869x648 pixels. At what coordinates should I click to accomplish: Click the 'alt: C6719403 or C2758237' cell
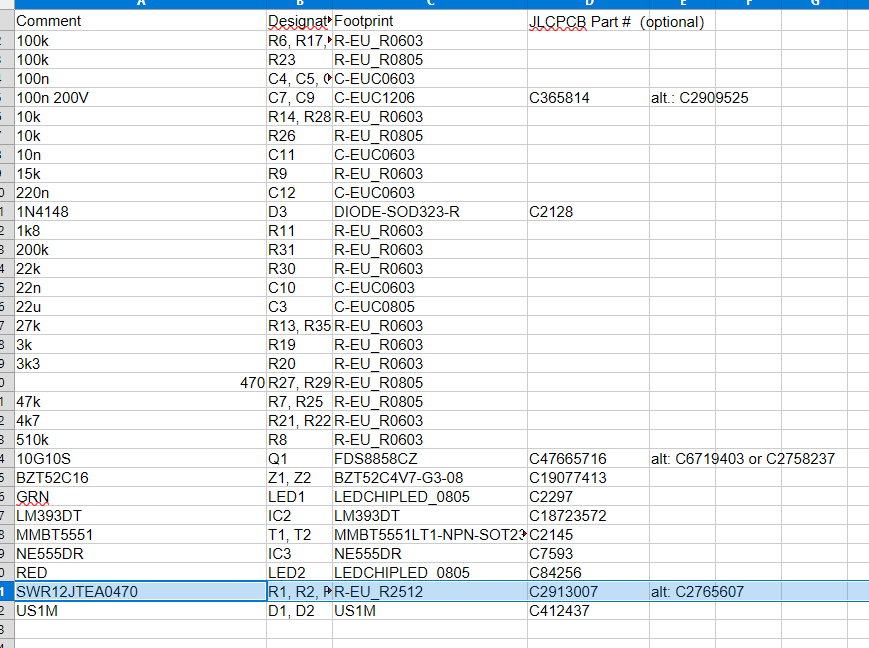point(742,459)
